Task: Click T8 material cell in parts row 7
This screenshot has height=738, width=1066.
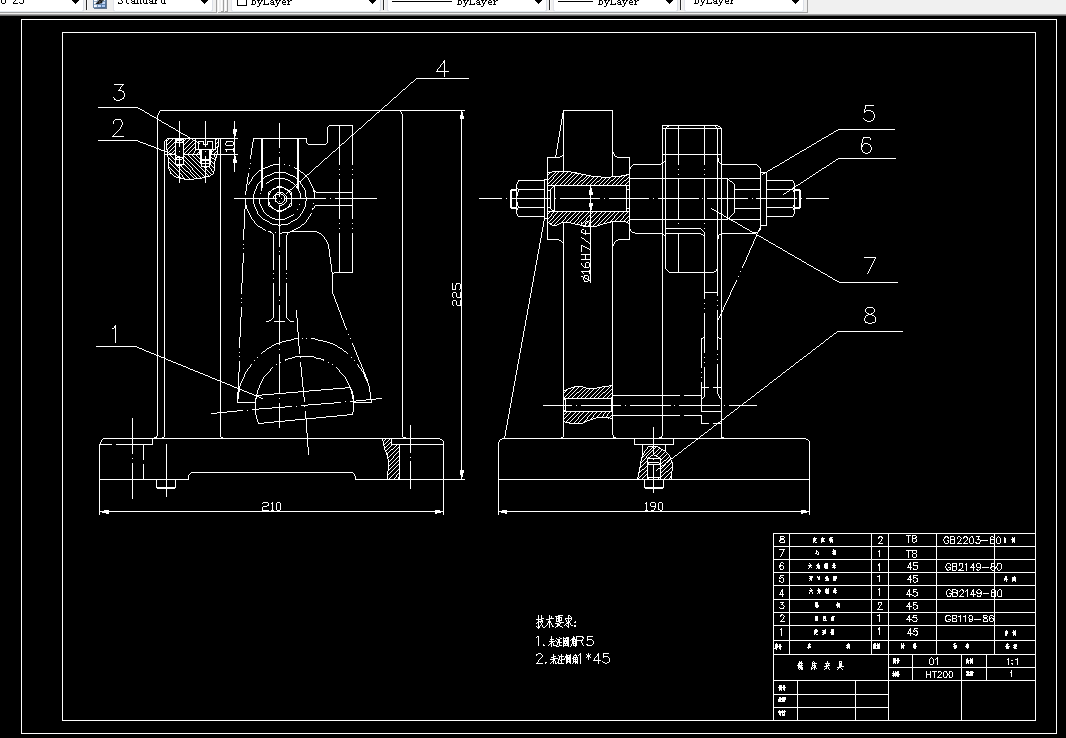Action: tap(912, 553)
